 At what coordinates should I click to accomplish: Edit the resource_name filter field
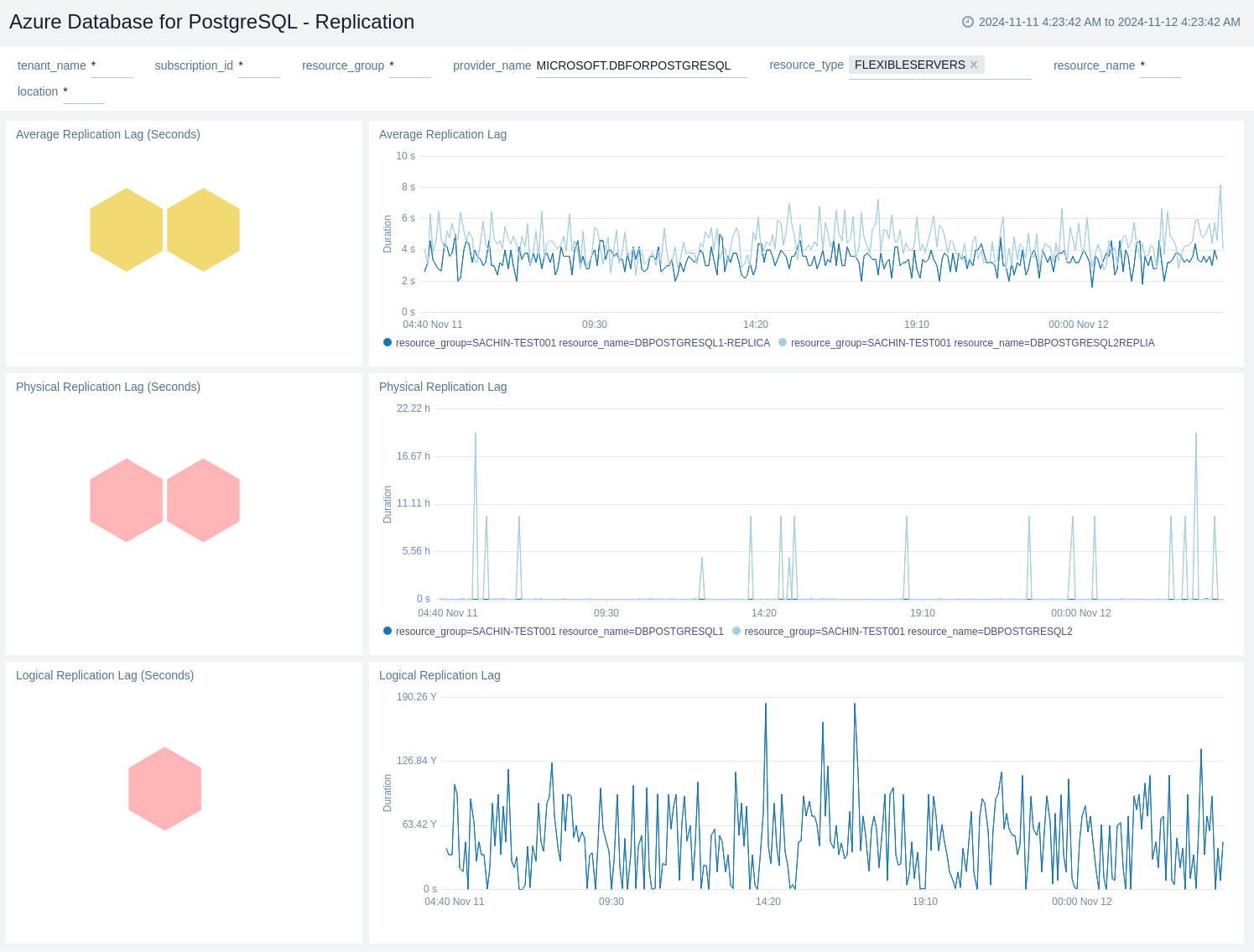pos(1161,65)
